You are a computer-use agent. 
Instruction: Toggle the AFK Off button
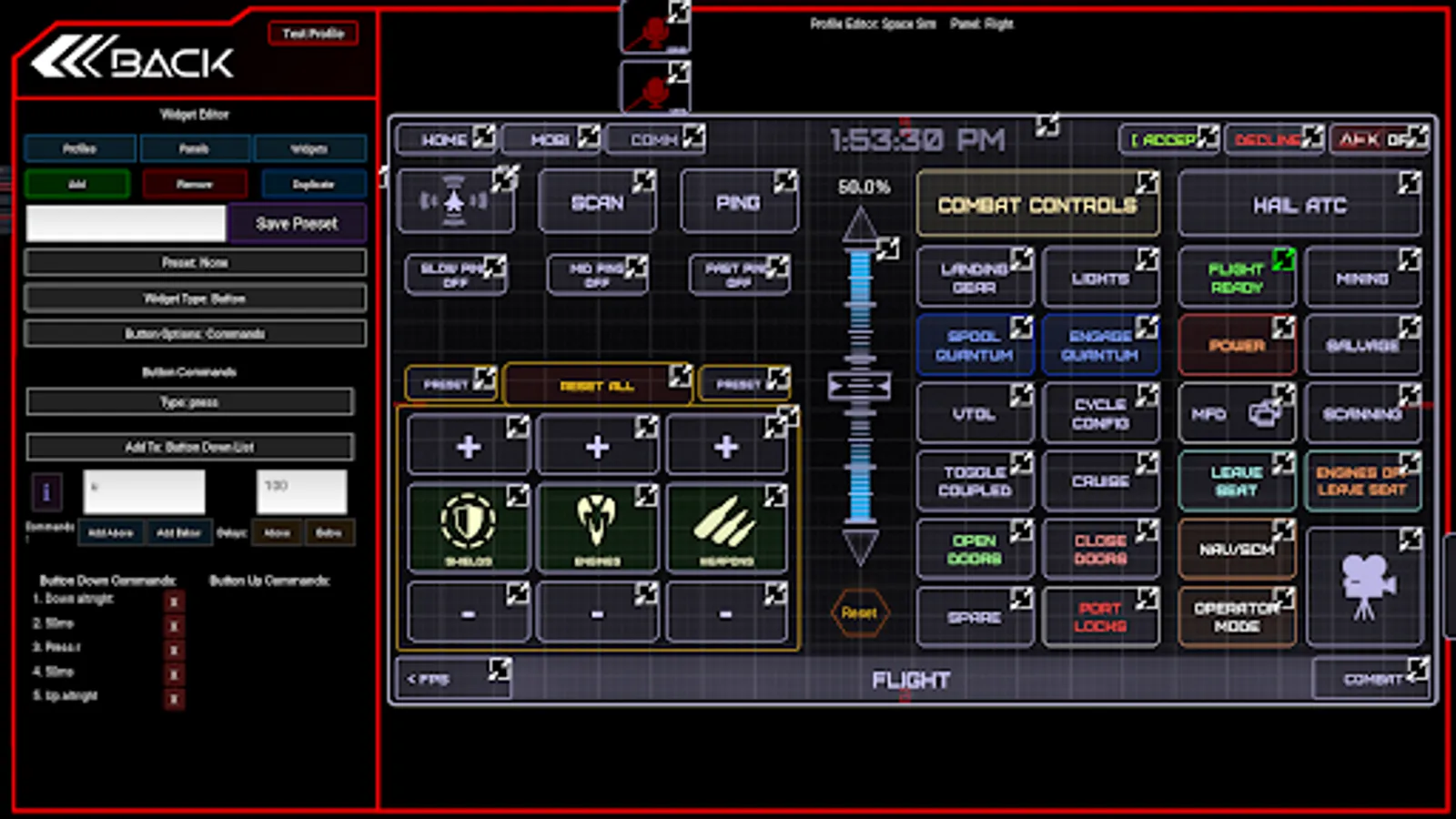pos(1379,139)
